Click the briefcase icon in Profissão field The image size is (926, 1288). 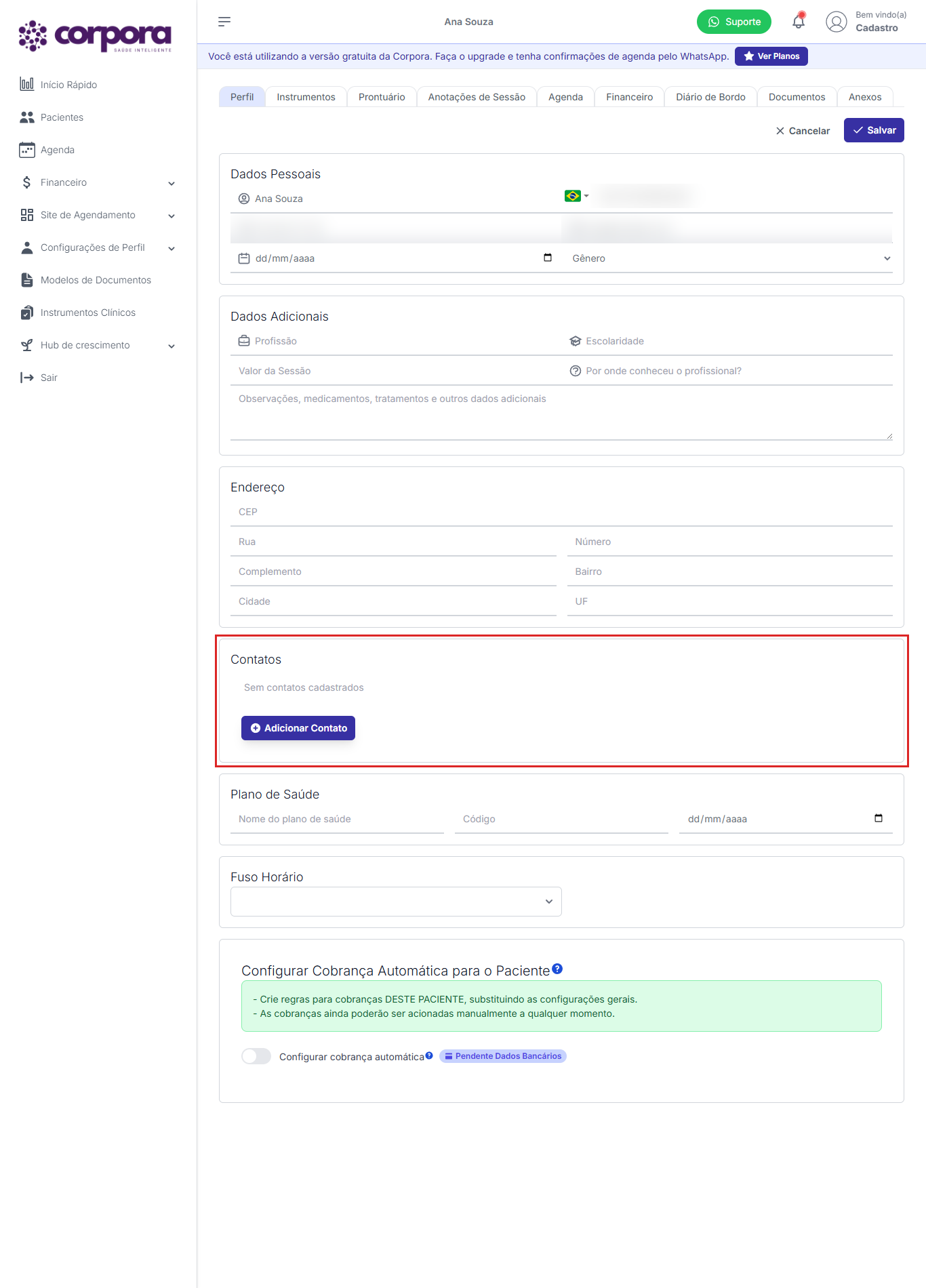point(244,341)
